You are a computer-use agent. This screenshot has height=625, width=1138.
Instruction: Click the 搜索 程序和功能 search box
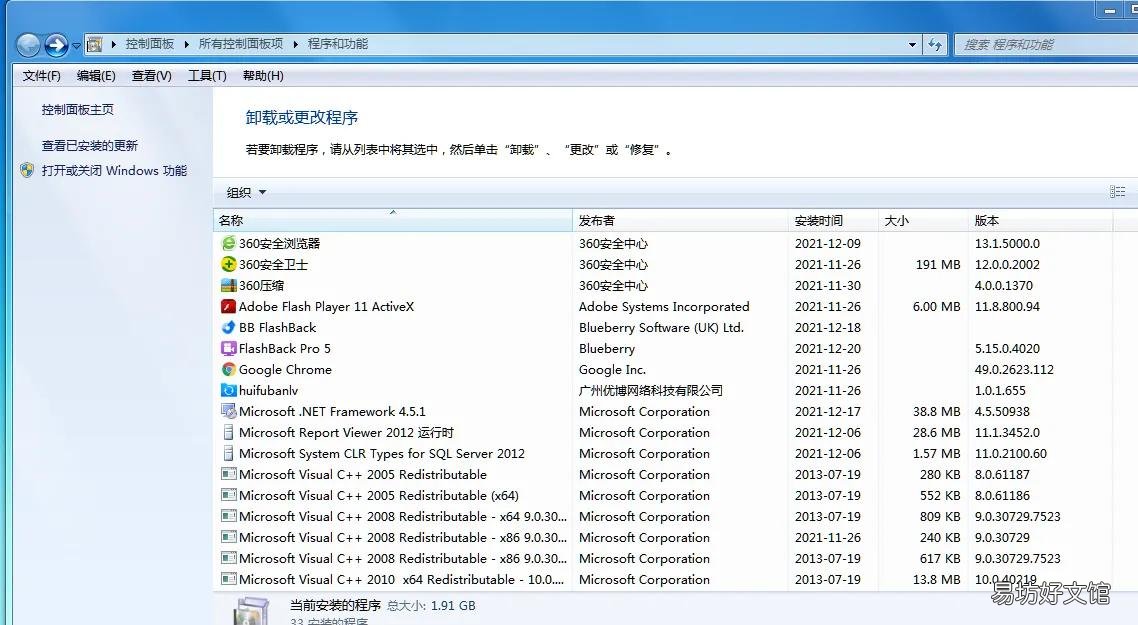1045,44
